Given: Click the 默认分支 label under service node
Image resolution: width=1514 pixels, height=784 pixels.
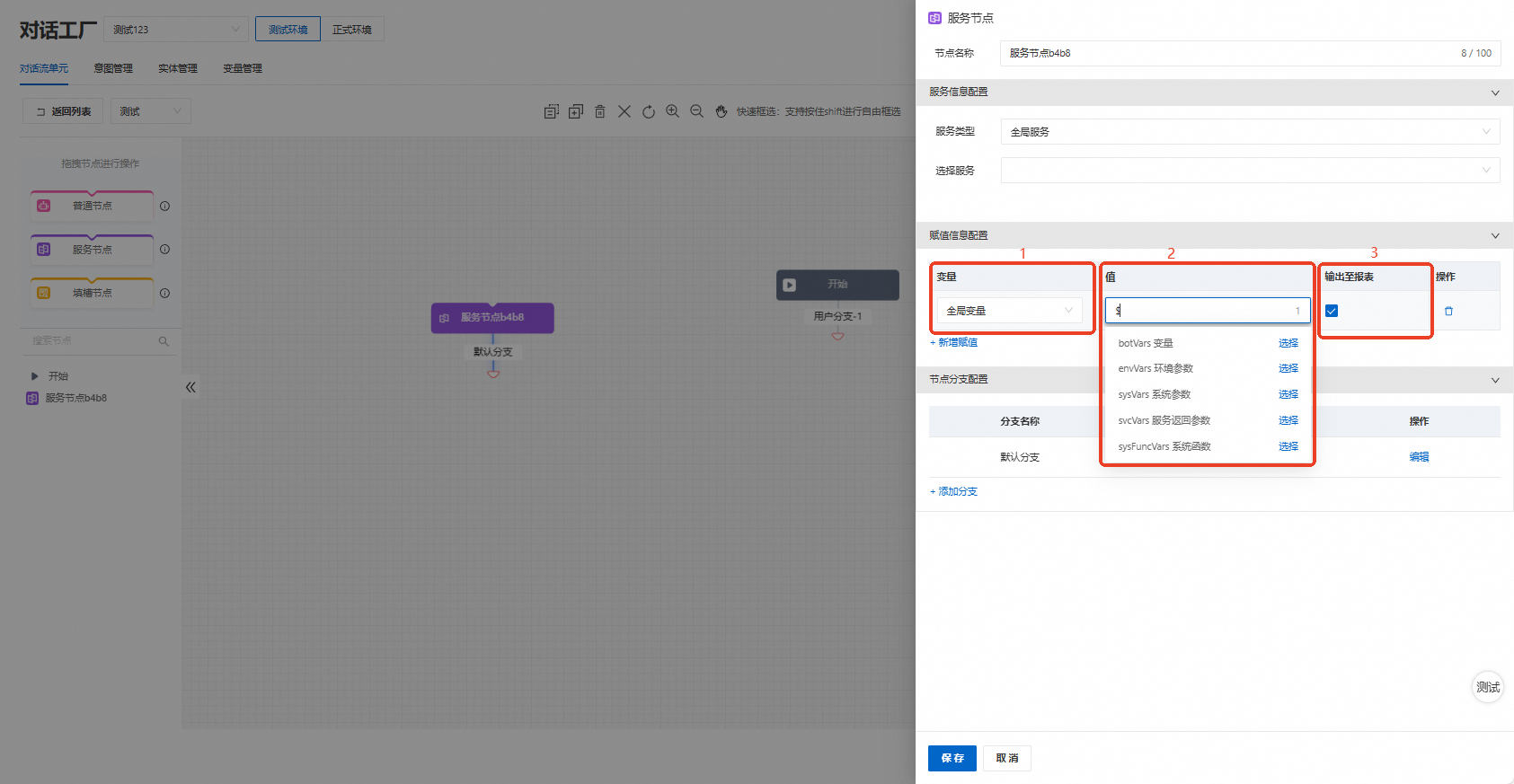Looking at the screenshot, I should [x=493, y=352].
